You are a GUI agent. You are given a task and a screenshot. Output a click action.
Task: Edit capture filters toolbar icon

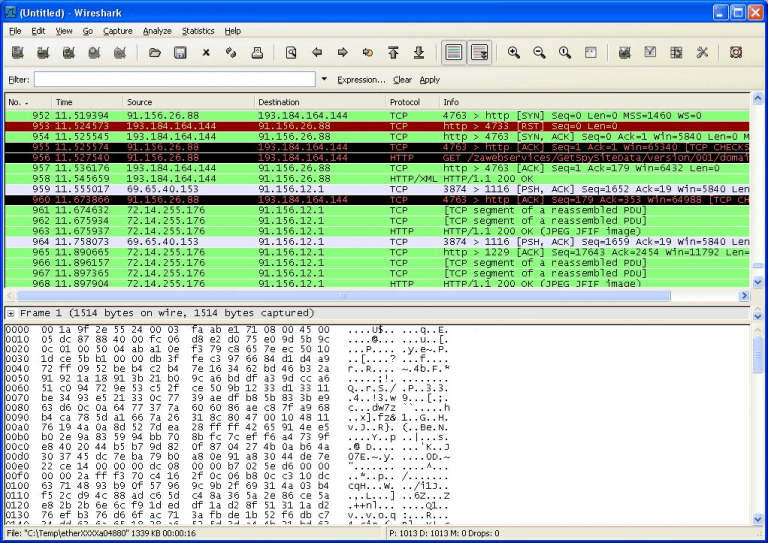(x=624, y=52)
